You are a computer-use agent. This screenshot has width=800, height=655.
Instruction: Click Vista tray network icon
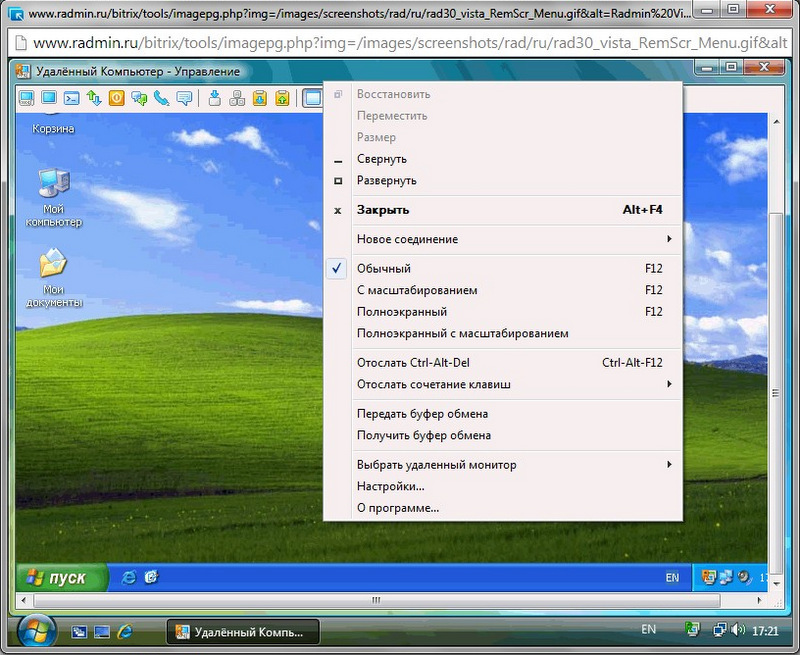click(x=720, y=631)
